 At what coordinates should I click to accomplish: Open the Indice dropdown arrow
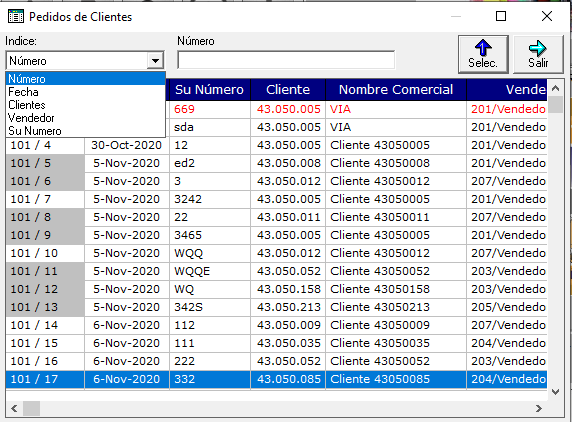pyautogui.click(x=155, y=61)
